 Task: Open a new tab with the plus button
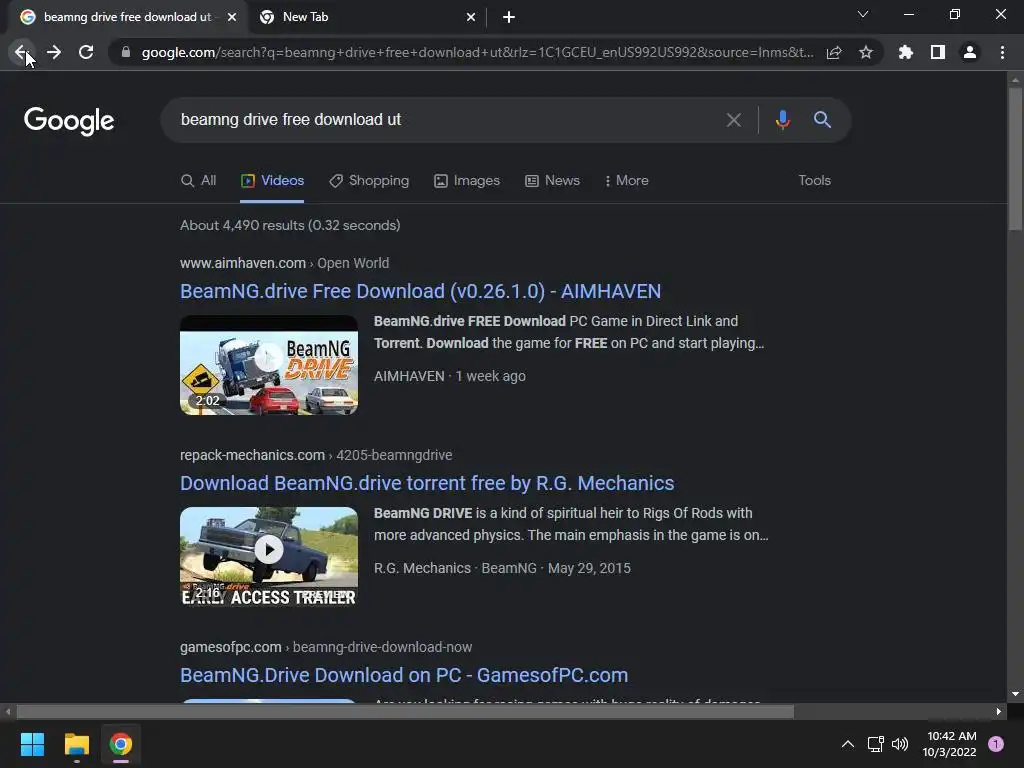[509, 18]
